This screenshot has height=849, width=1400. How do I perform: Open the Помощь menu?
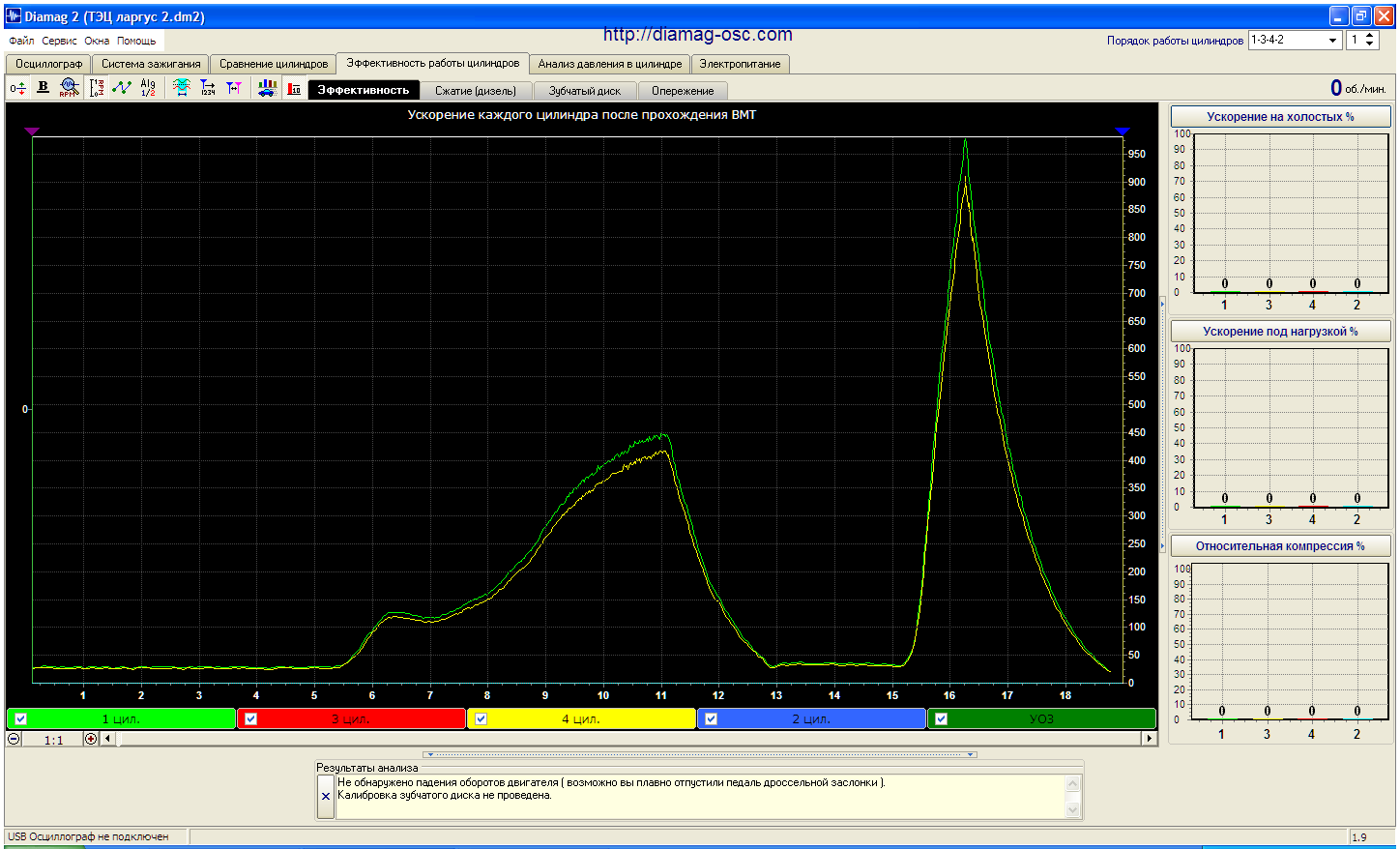(x=136, y=41)
